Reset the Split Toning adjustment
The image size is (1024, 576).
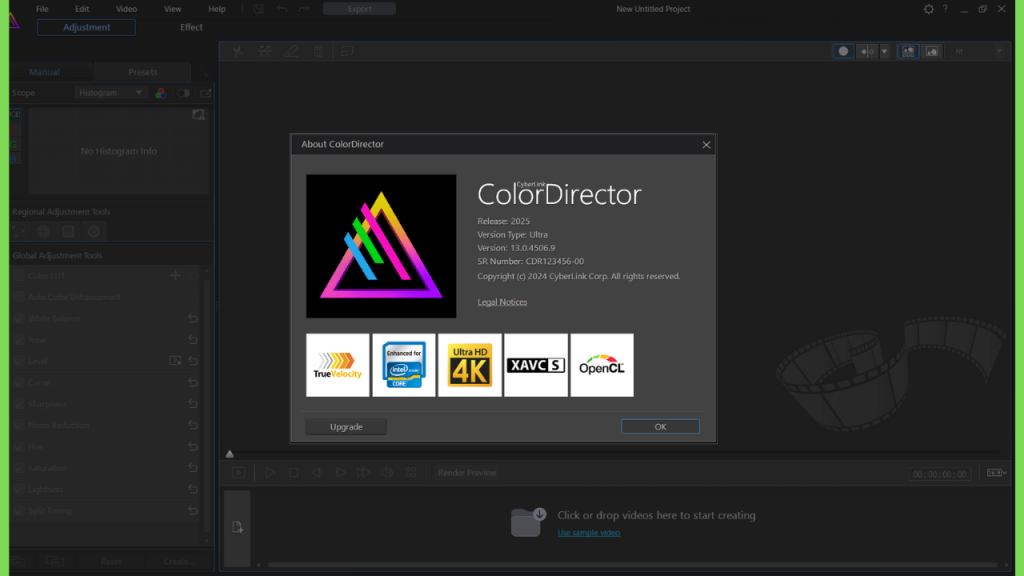click(x=193, y=511)
